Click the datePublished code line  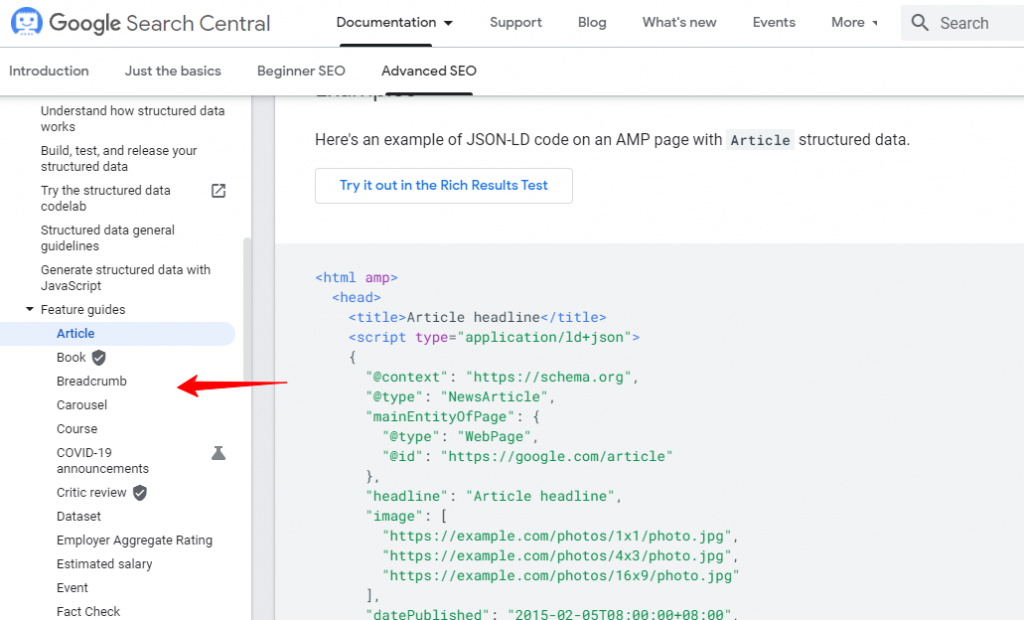(x=551, y=614)
